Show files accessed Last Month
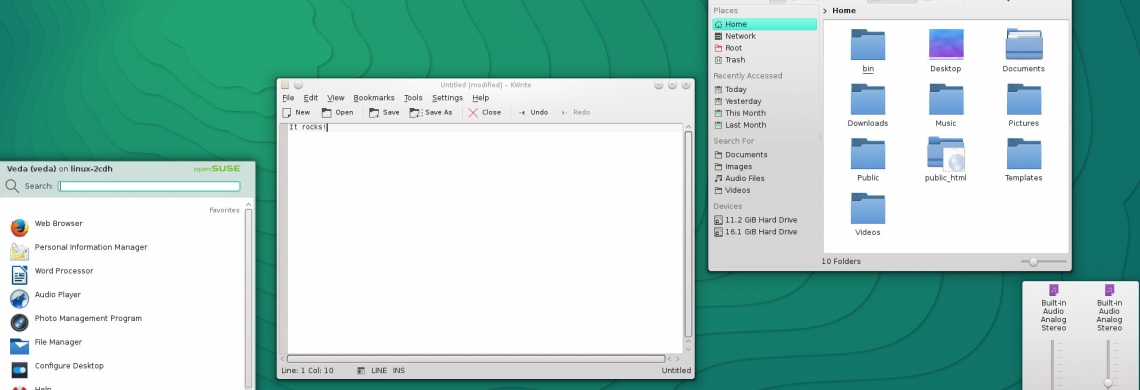This screenshot has height=390, width=1140. 764,125
